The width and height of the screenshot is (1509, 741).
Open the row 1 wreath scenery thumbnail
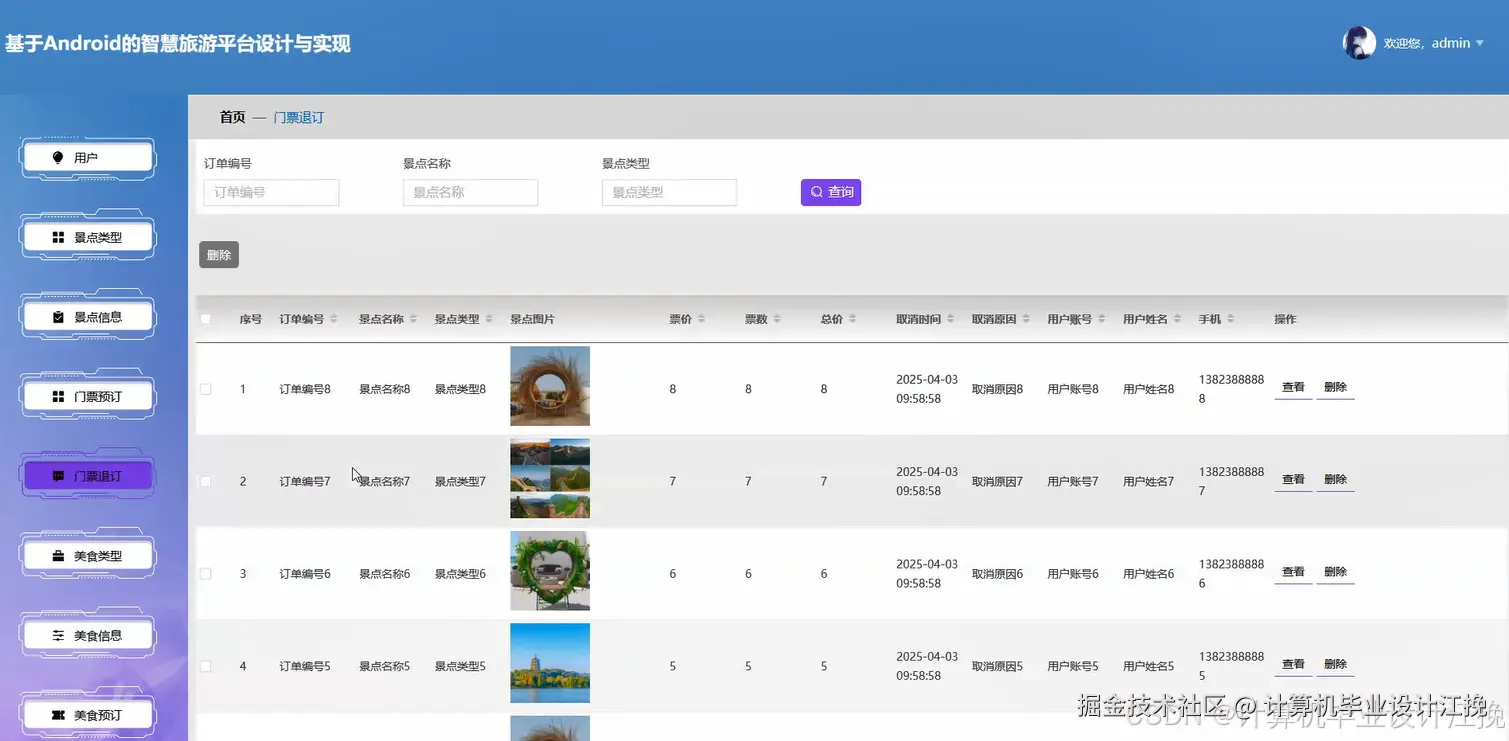pos(550,386)
